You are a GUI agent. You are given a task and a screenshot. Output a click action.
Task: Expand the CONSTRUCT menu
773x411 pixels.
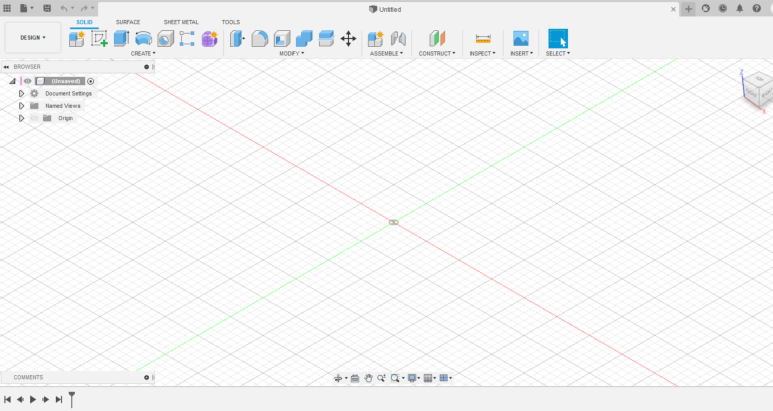point(437,53)
